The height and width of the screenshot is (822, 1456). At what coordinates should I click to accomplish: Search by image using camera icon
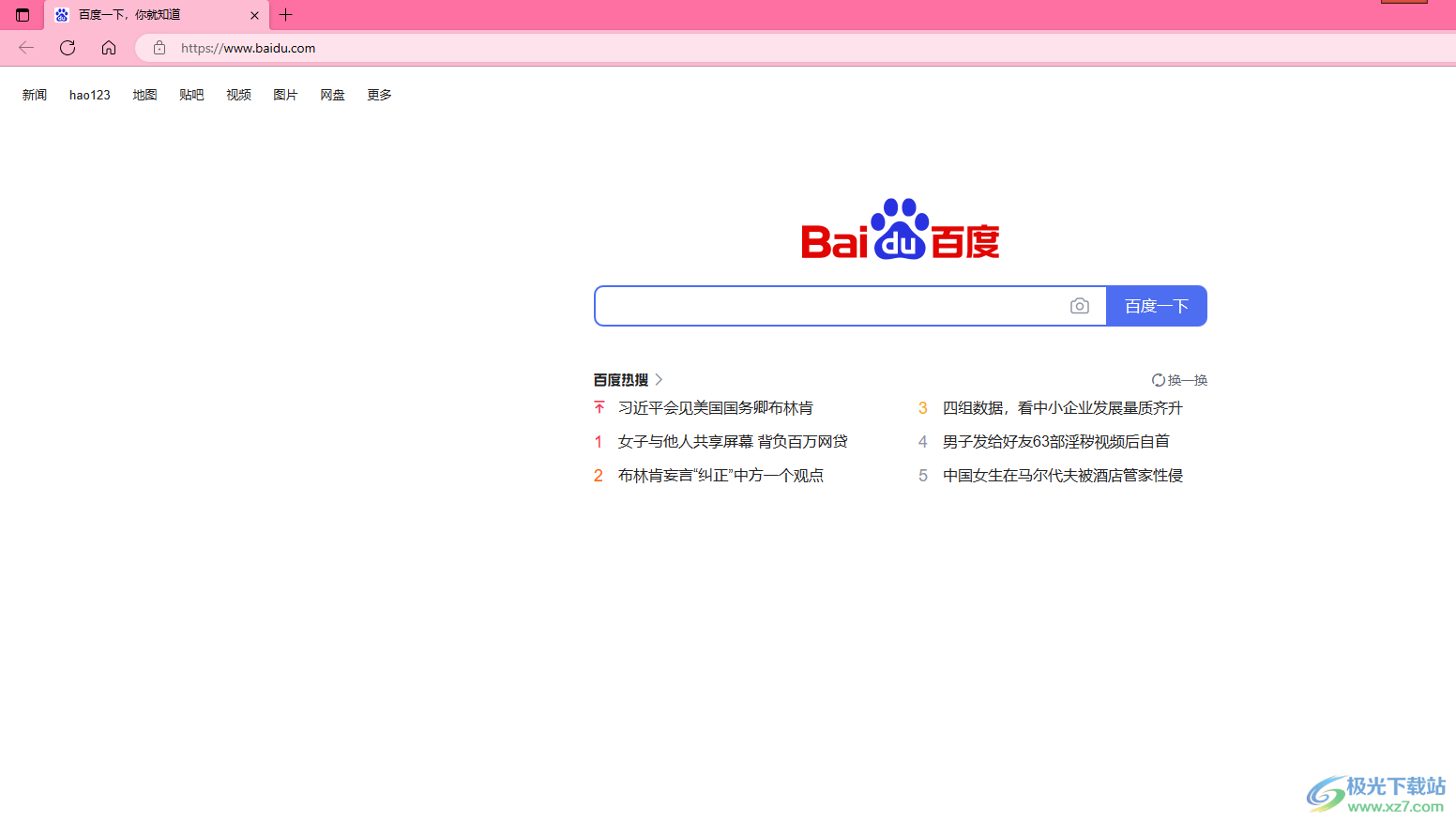pyautogui.click(x=1080, y=306)
